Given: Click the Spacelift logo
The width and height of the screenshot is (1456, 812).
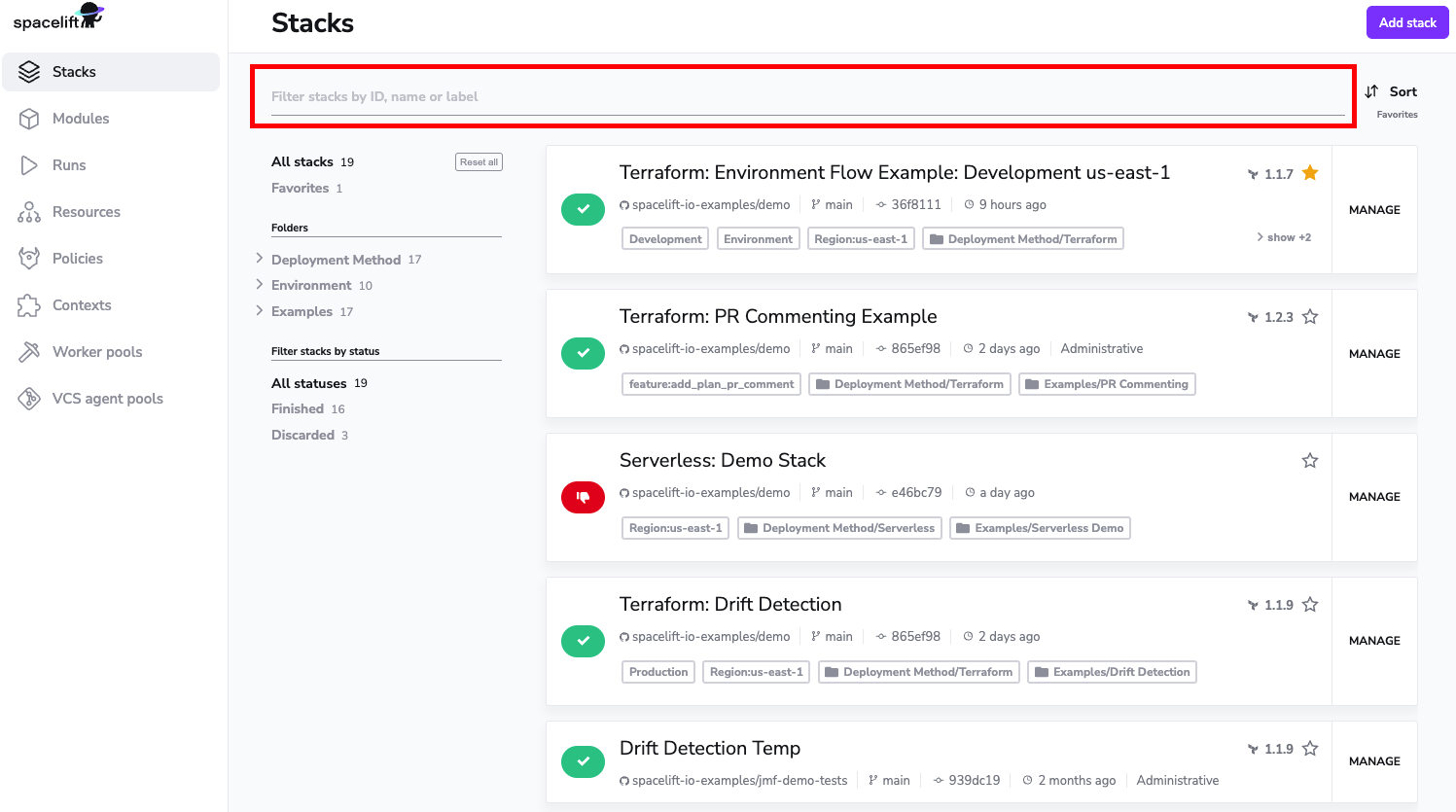Looking at the screenshot, I should point(57,18).
